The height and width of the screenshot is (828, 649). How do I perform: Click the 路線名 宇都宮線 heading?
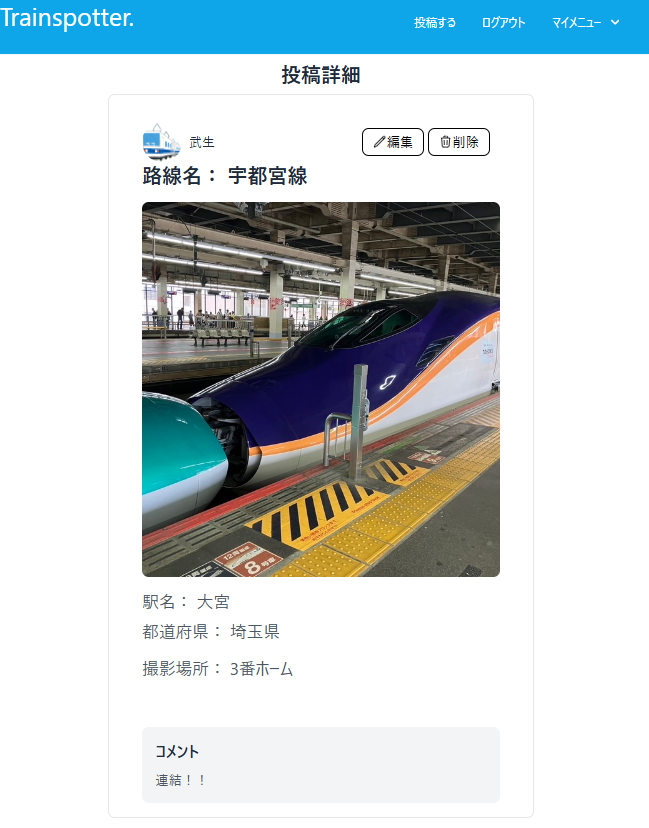(224, 176)
